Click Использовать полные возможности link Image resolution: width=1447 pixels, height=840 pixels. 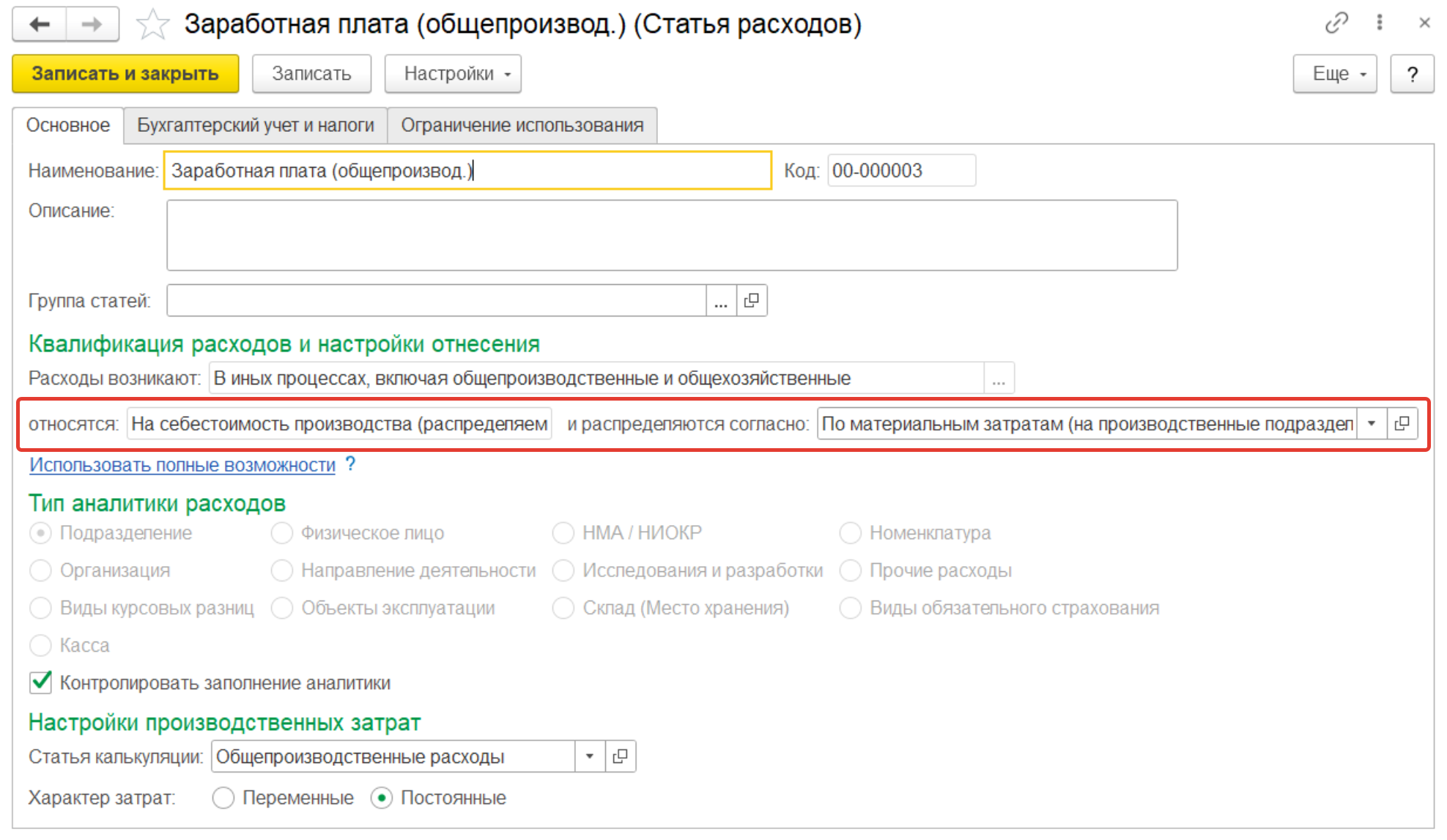(182, 465)
